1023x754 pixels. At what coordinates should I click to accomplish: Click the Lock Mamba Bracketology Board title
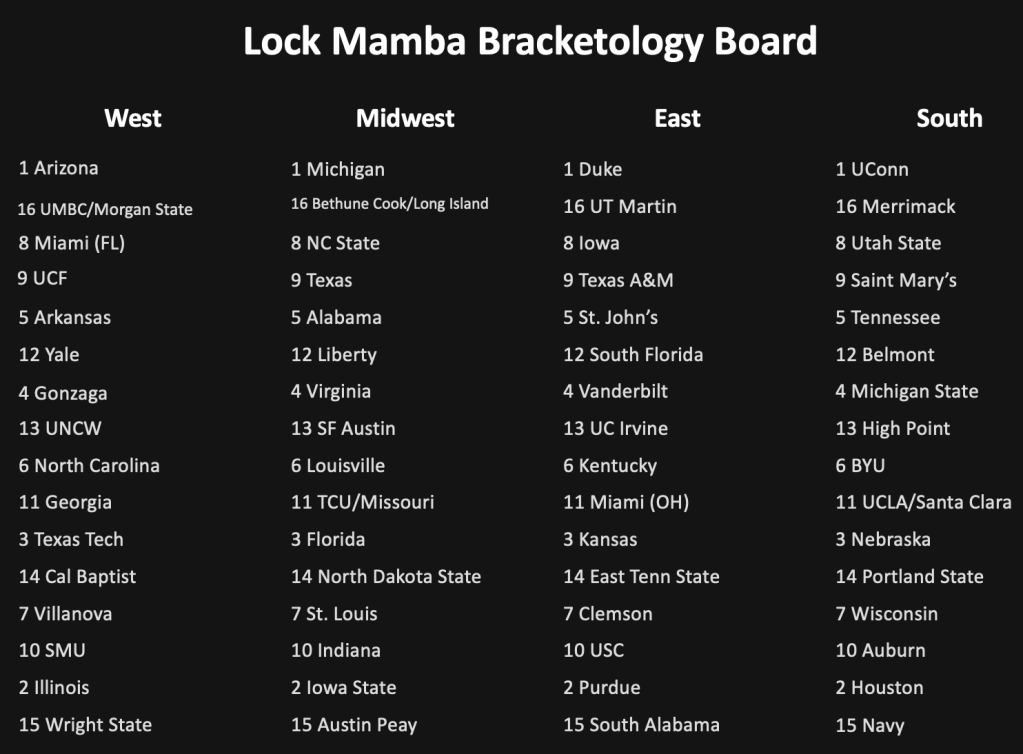coord(530,42)
